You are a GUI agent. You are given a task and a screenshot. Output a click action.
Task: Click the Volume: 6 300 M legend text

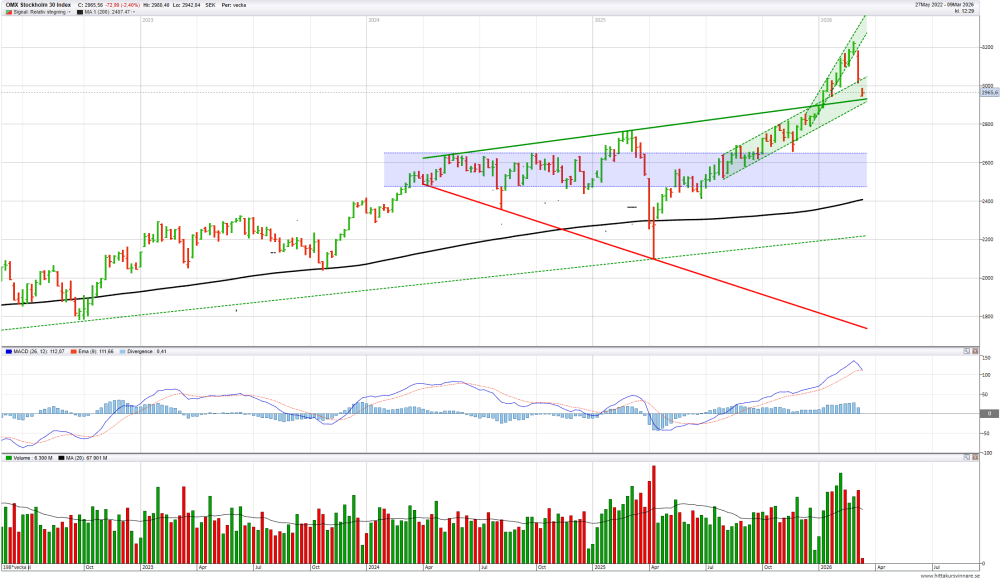[33, 458]
